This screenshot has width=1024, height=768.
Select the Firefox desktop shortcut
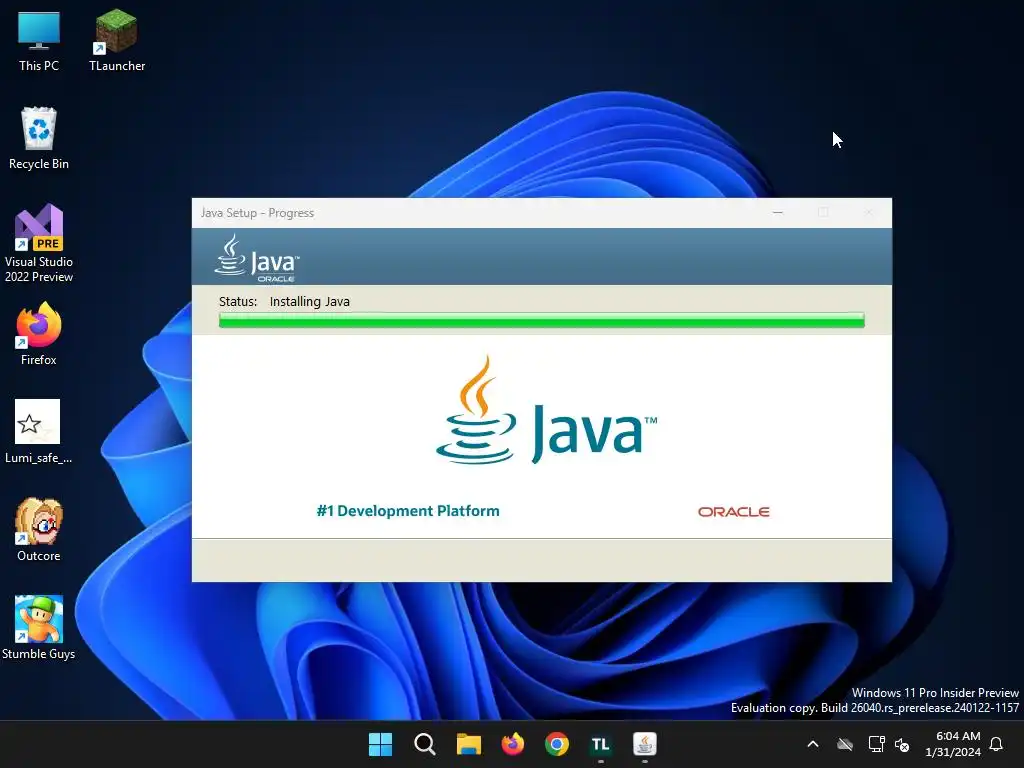pos(39,334)
